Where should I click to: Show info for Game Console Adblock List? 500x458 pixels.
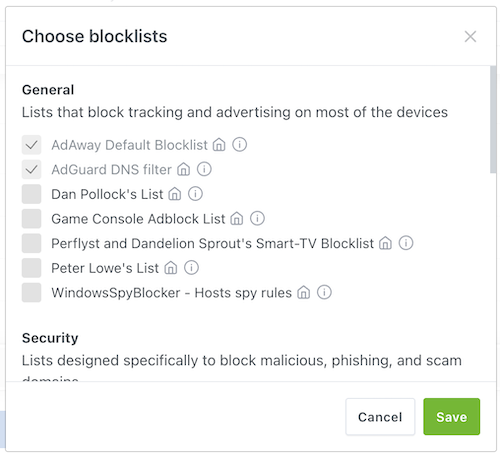[257, 218]
